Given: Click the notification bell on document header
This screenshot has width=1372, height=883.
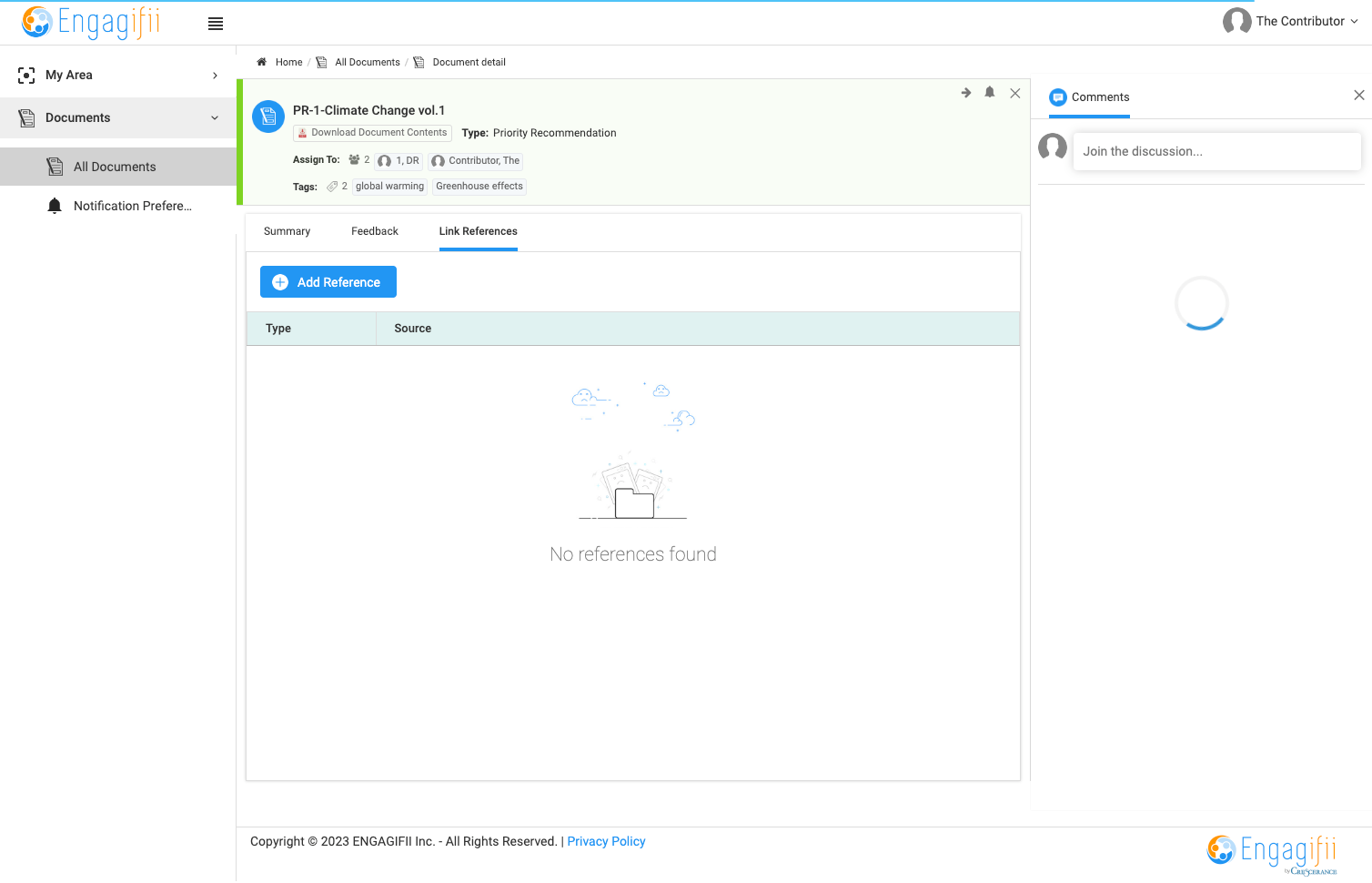Looking at the screenshot, I should 990,93.
